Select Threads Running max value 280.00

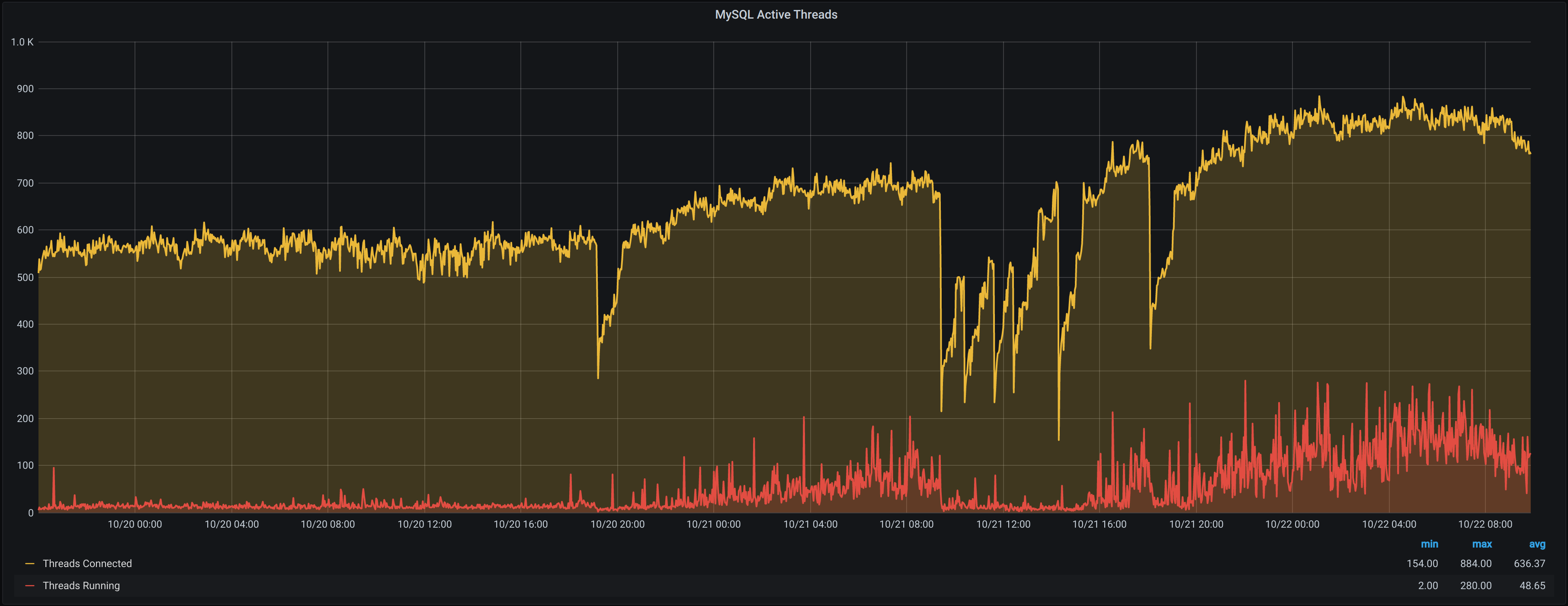[x=1475, y=585]
